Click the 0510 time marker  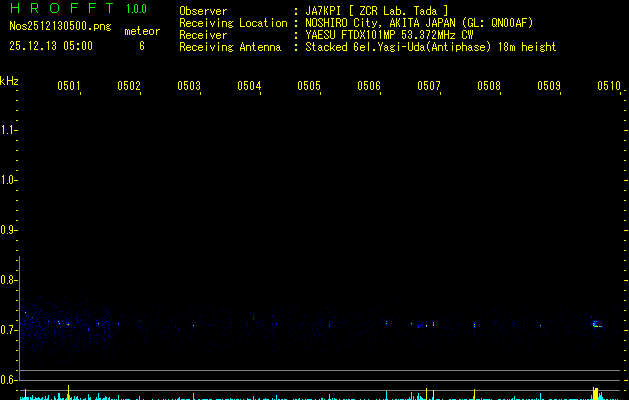click(x=609, y=86)
